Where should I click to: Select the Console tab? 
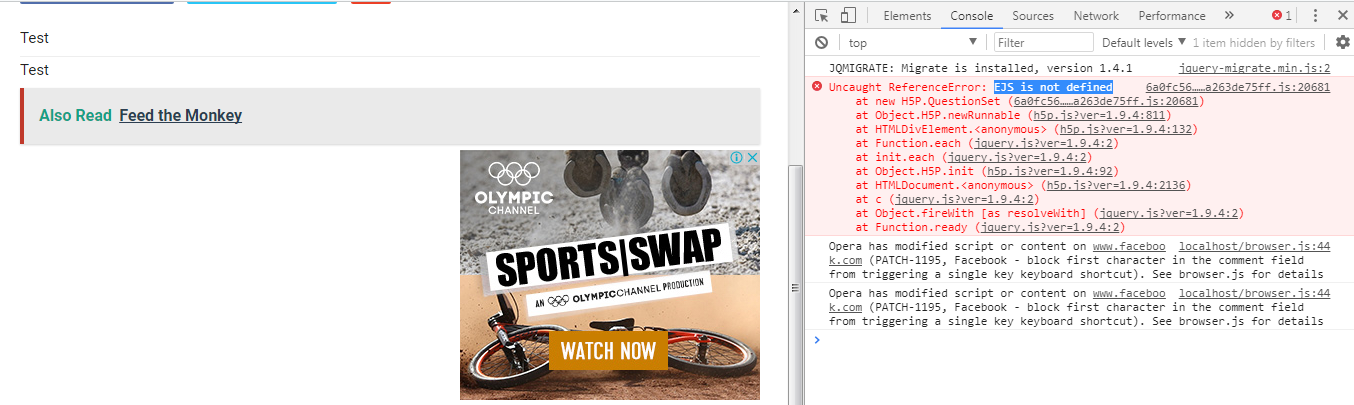(971, 15)
